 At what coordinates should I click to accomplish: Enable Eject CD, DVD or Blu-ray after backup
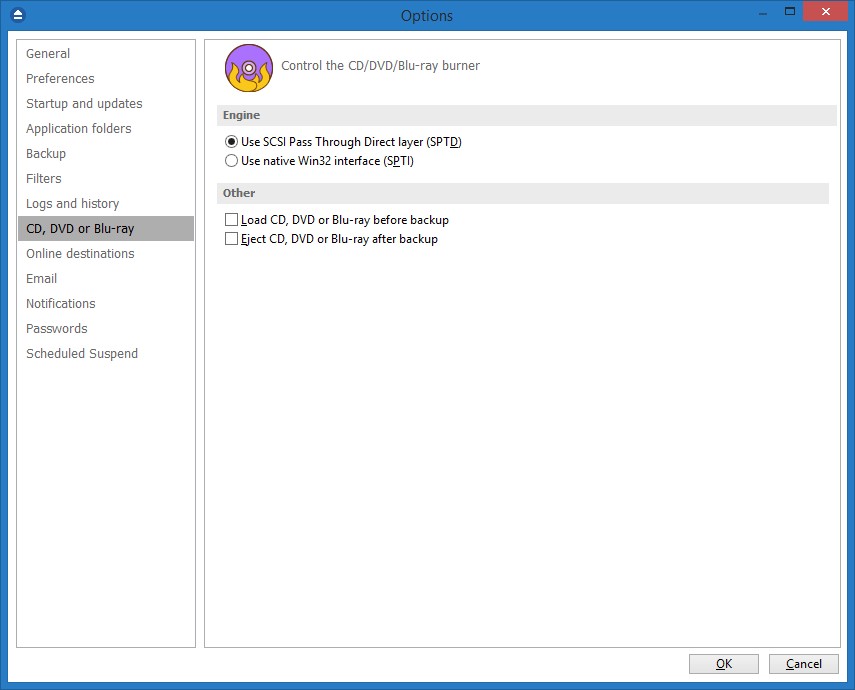coord(232,239)
